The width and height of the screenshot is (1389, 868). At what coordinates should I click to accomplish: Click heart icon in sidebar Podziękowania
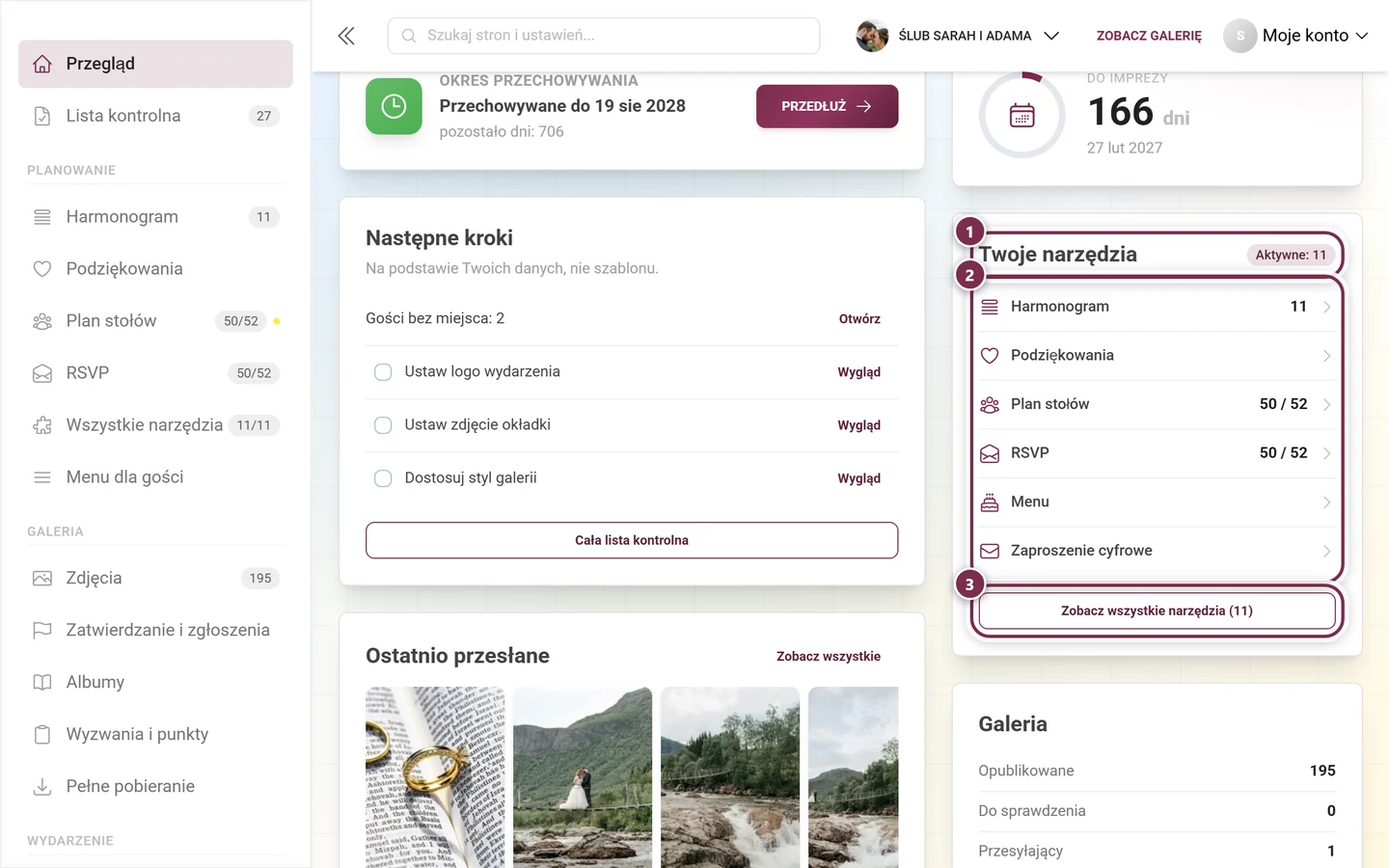point(42,269)
